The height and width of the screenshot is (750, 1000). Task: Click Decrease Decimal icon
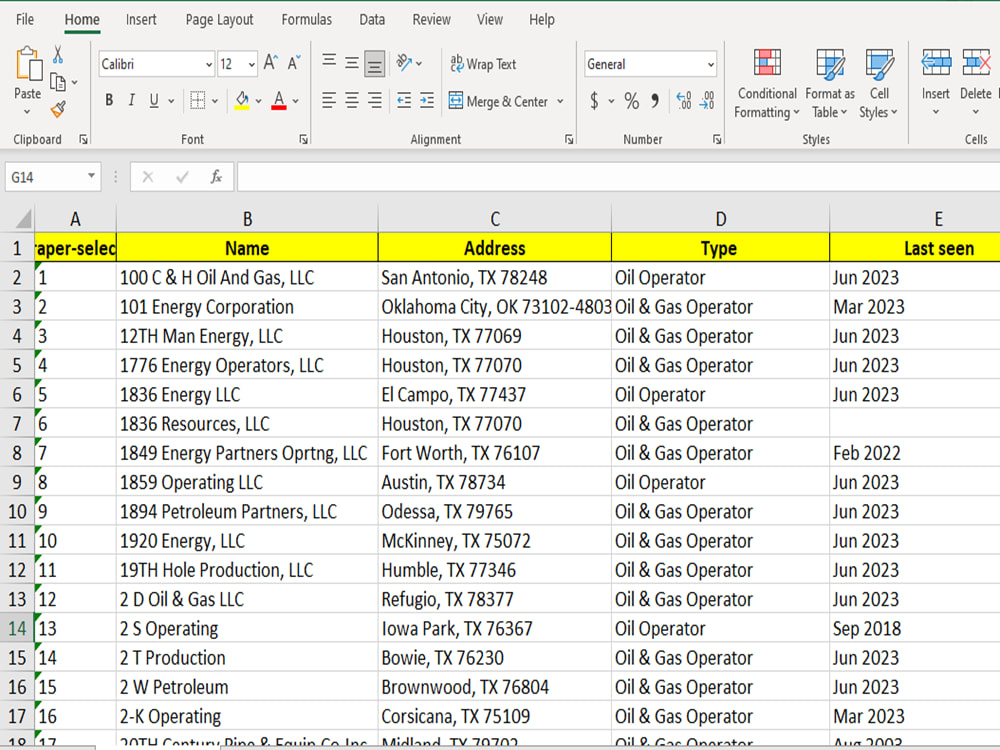tap(707, 101)
